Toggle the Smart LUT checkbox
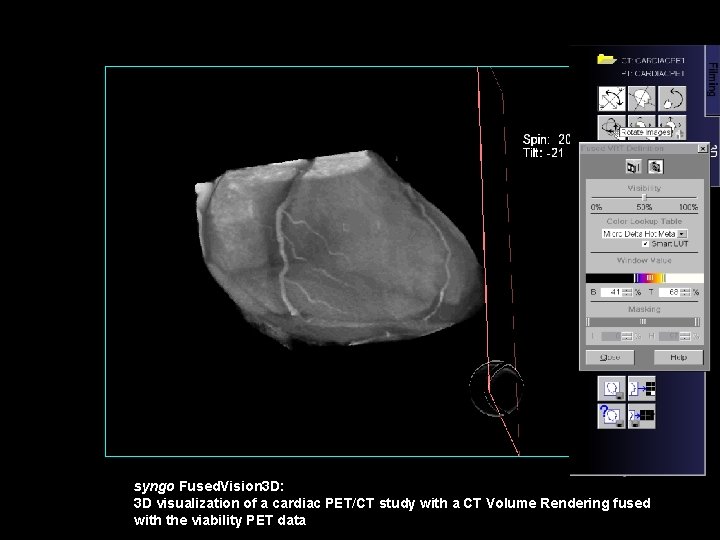The width and height of the screenshot is (720, 540). 645,244
